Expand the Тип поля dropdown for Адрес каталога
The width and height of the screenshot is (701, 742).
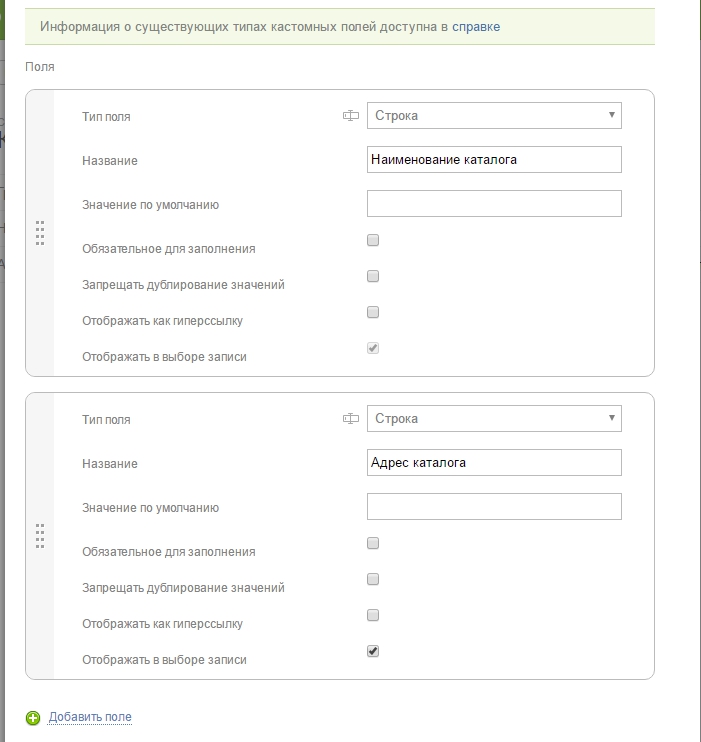point(494,419)
